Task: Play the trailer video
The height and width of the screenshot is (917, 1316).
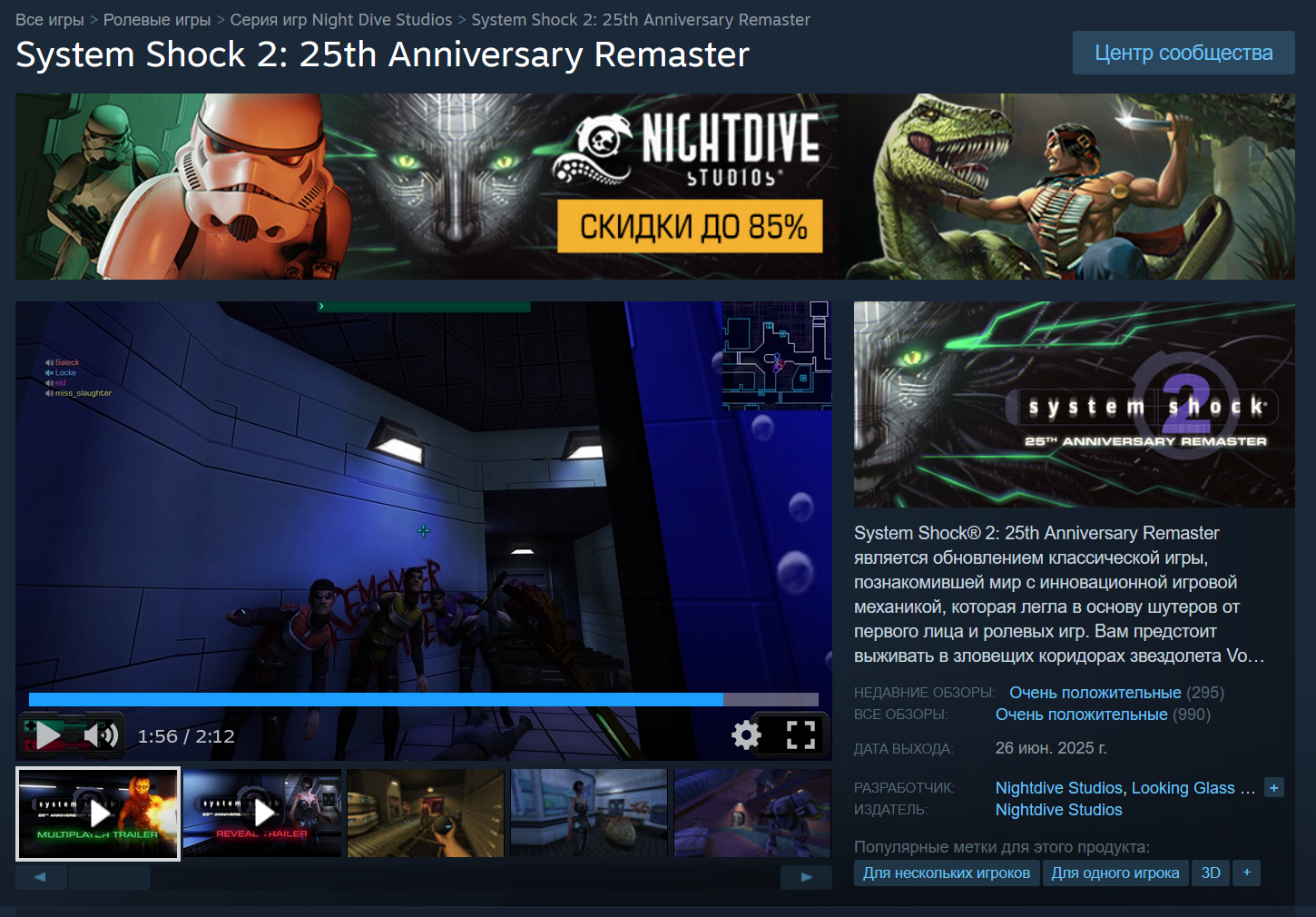Action: pos(47,735)
